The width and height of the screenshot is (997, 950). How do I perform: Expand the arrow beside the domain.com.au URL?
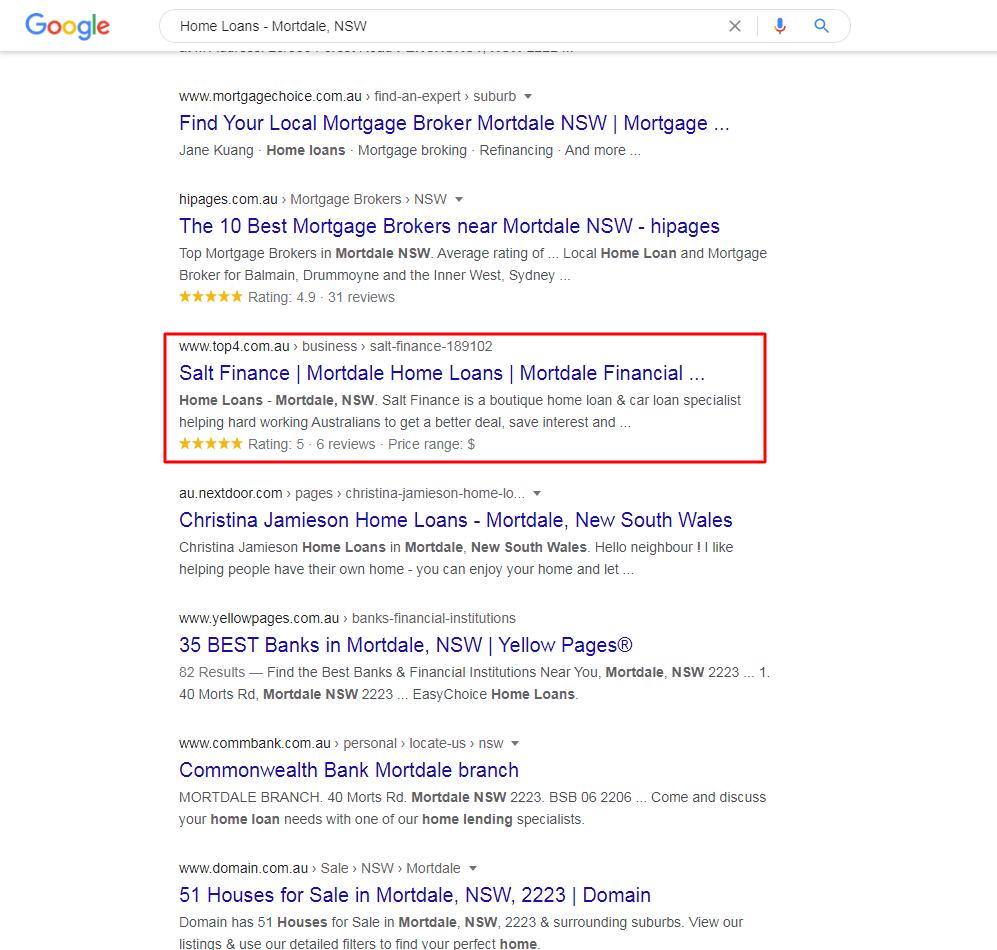point(472,869)
